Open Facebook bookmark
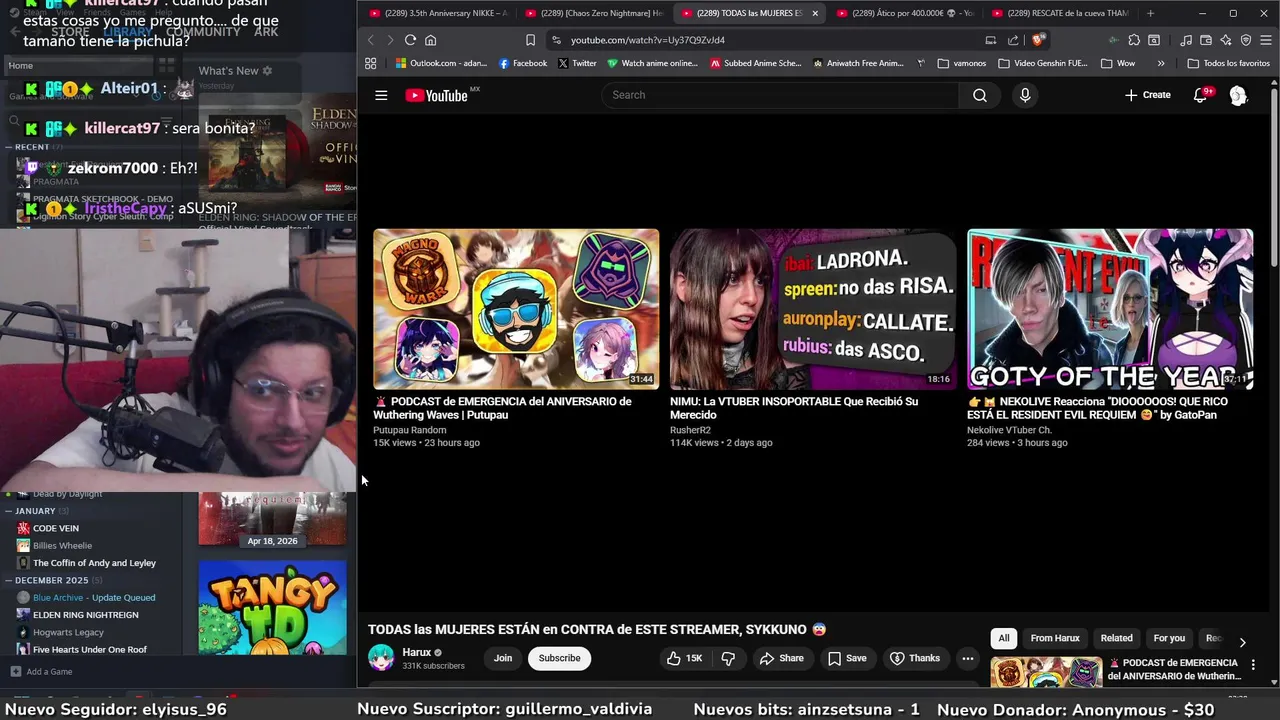This screenshot has height=720, width=1280. pyautogui.click(x=523, y=63)
